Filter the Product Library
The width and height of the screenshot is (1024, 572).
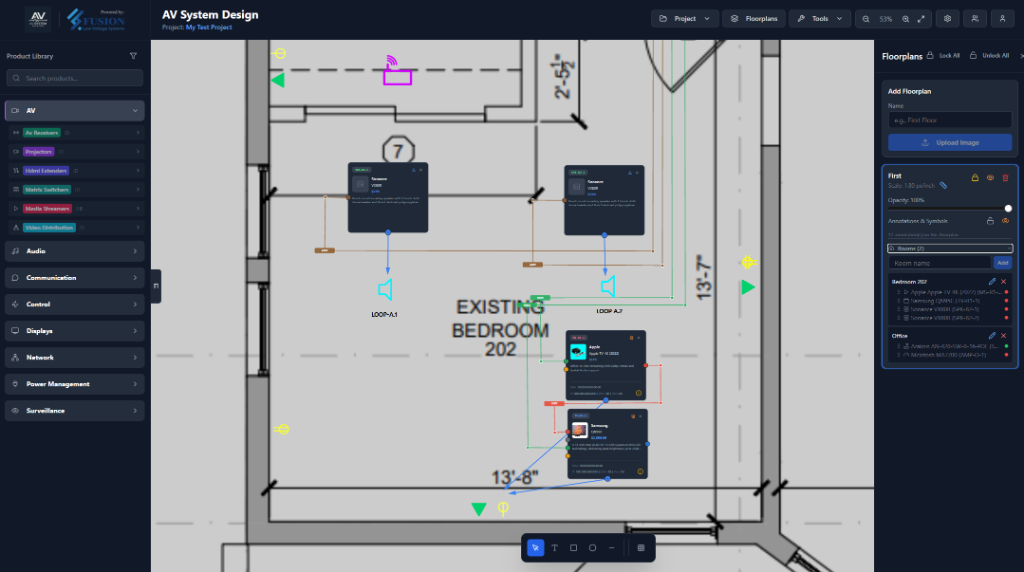[x=133, y=56]
